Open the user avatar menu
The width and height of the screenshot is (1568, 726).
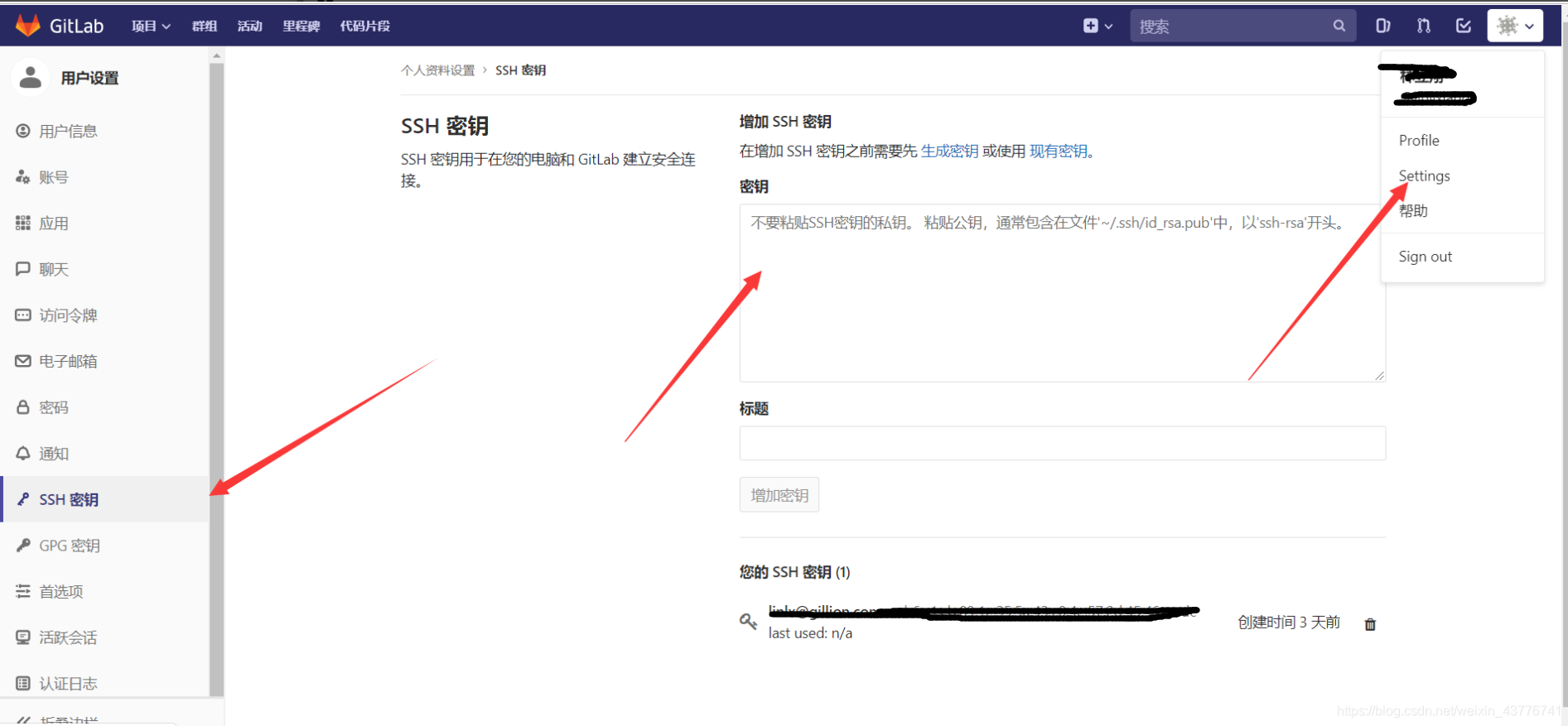coord(1515,26)
